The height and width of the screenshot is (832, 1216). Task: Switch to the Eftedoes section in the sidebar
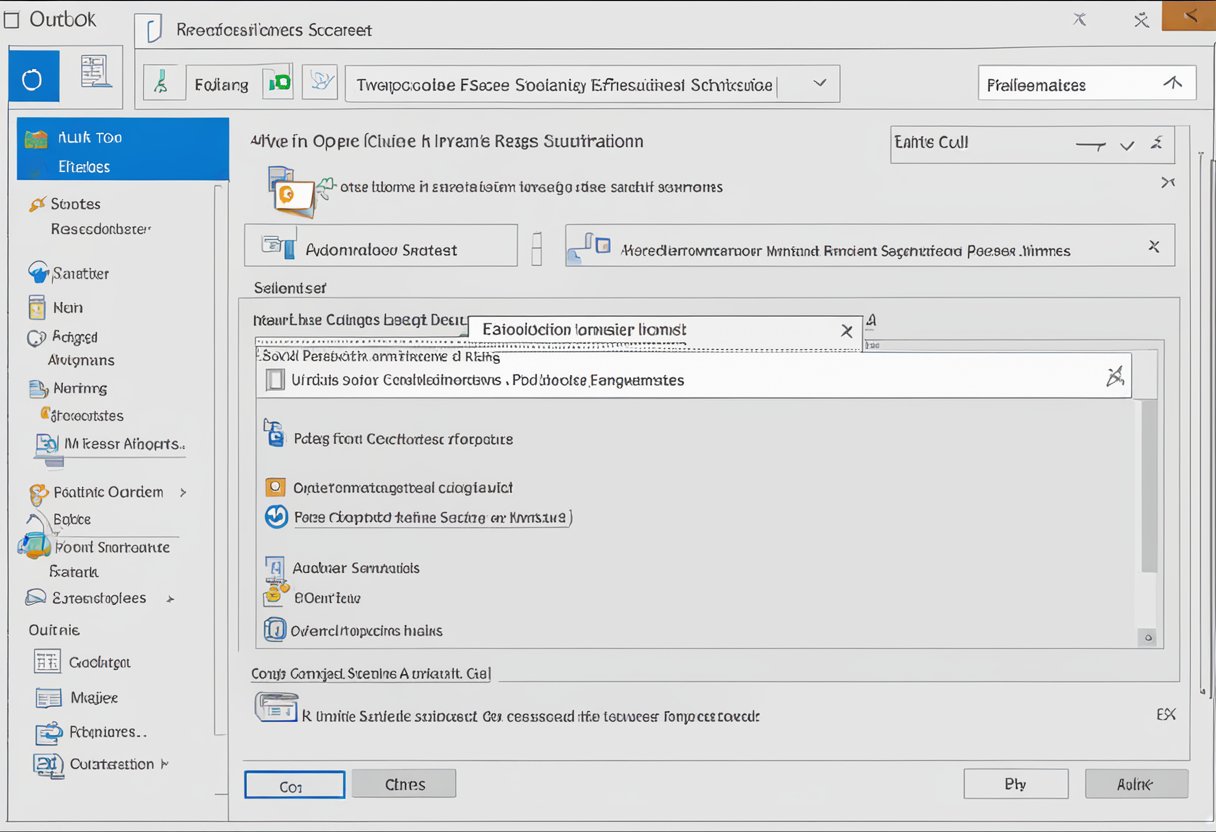(83, 166)
